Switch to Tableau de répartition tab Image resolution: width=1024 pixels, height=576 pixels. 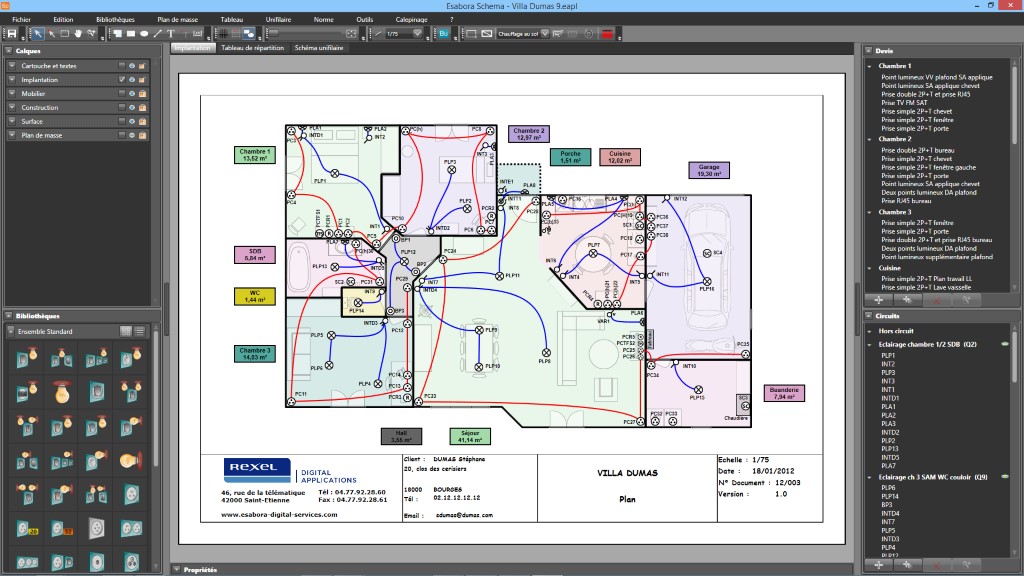pos(253,48)
